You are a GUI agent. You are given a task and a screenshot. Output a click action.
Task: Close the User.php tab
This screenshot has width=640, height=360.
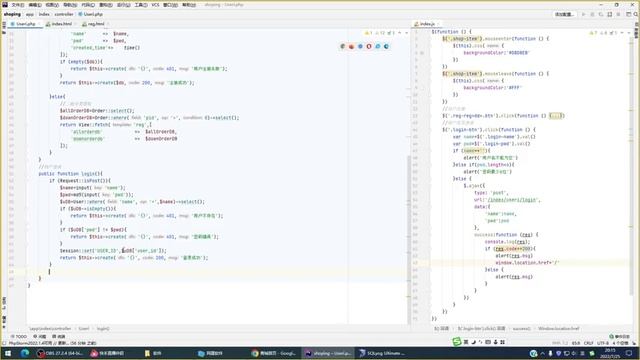click(39, 24)
